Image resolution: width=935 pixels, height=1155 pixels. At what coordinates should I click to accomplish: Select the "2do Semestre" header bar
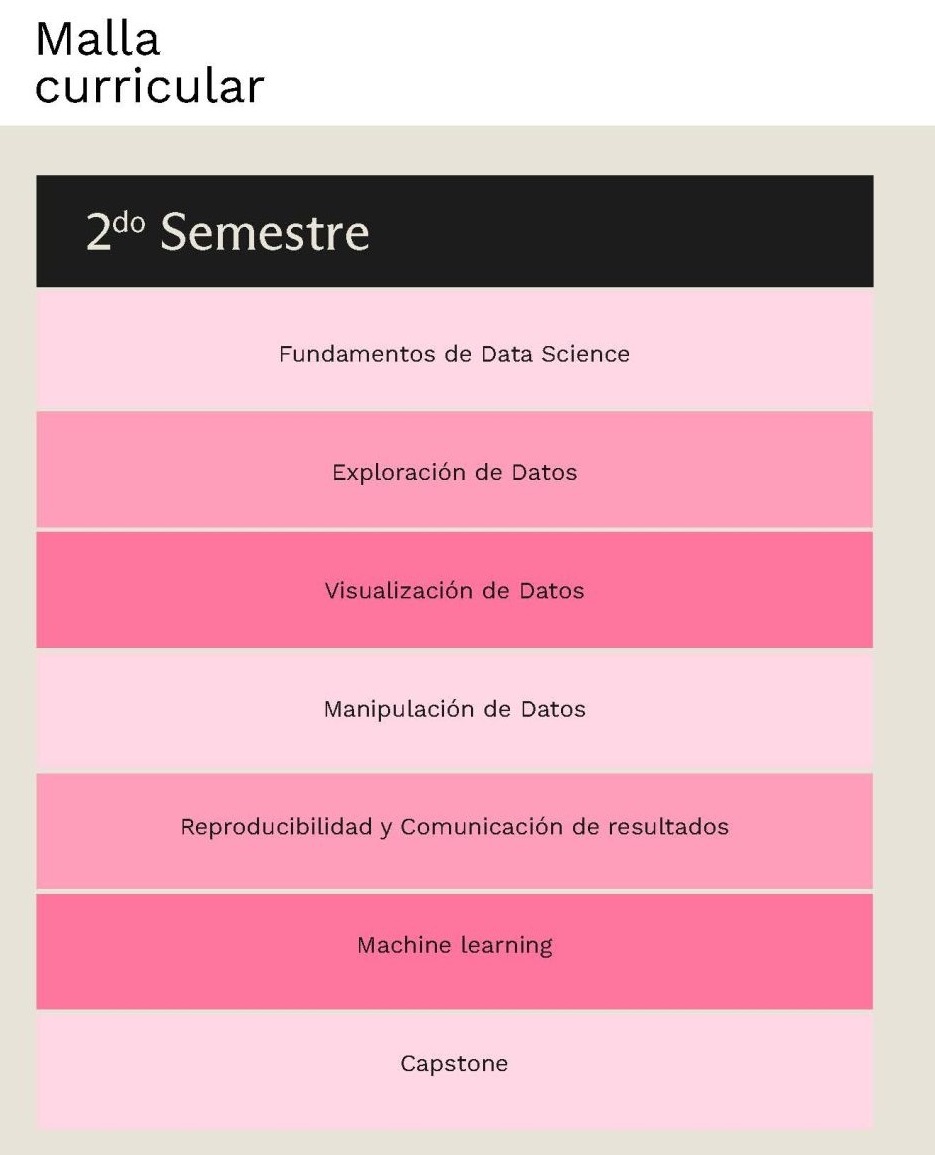pyautogui.click(x=455, y=231)
